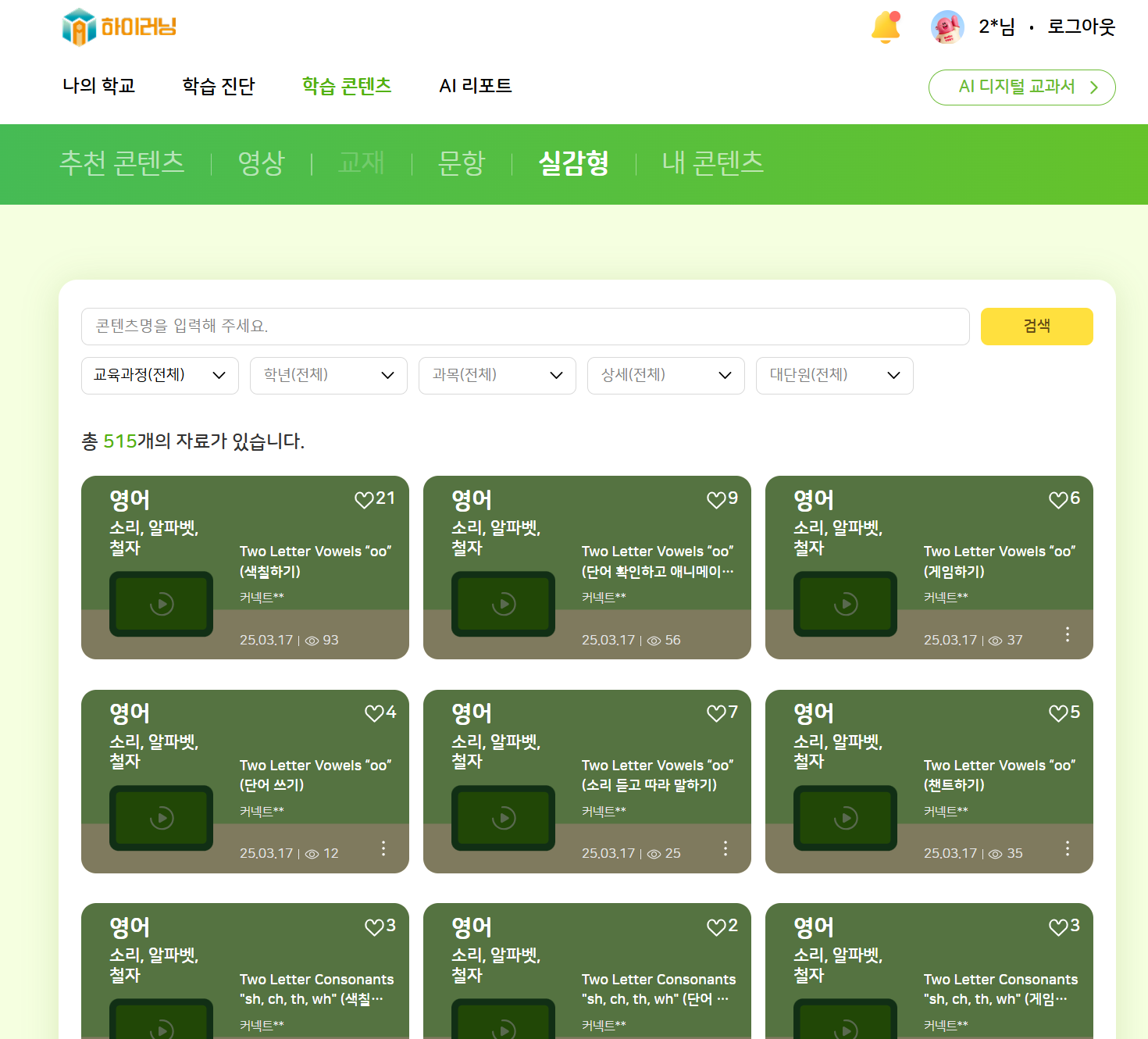Focus the content name search field
Screen dimensions: 1148x1039
[525, 327]
